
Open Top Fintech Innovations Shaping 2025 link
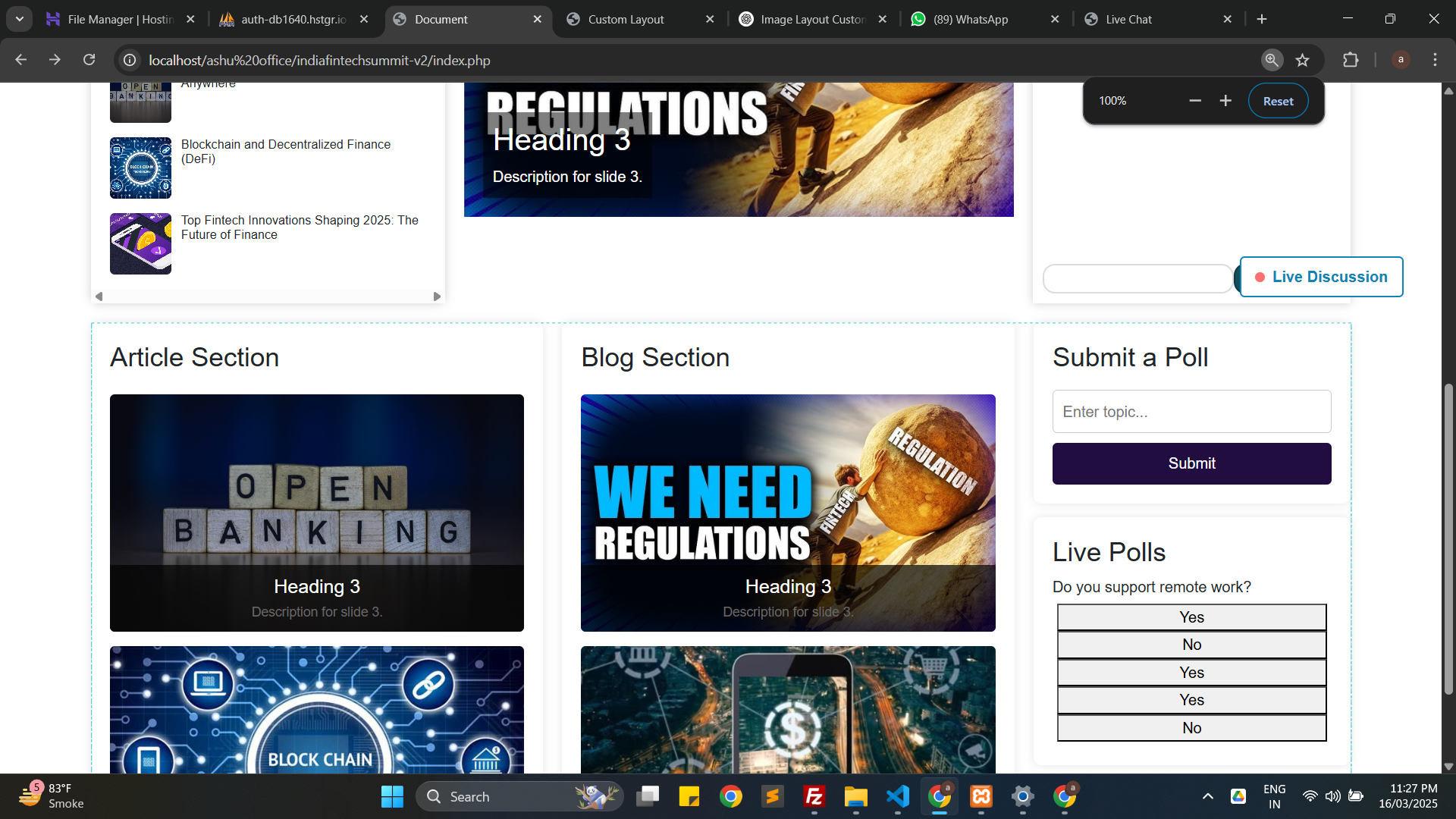(300, 227)
